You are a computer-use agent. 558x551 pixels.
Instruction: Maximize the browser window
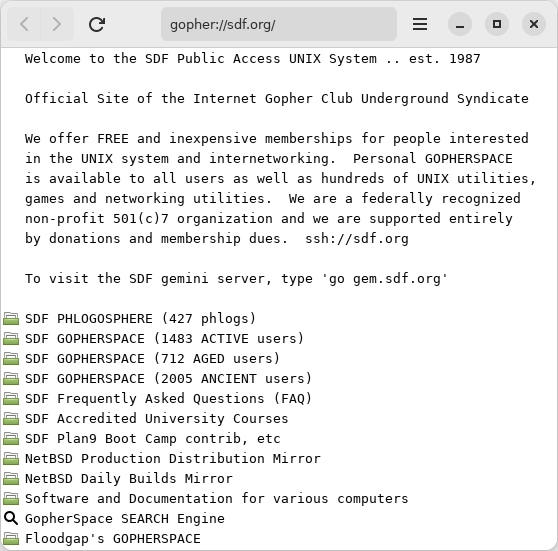click(497, 24)
